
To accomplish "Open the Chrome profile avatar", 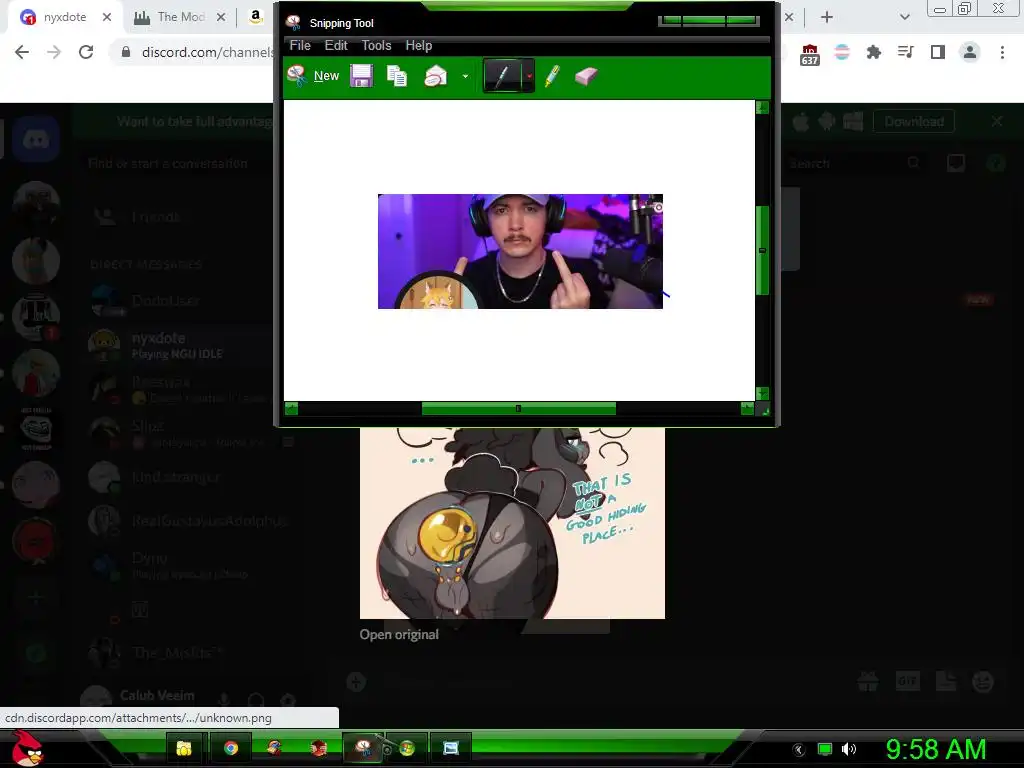I will click(x=970, y=52).
